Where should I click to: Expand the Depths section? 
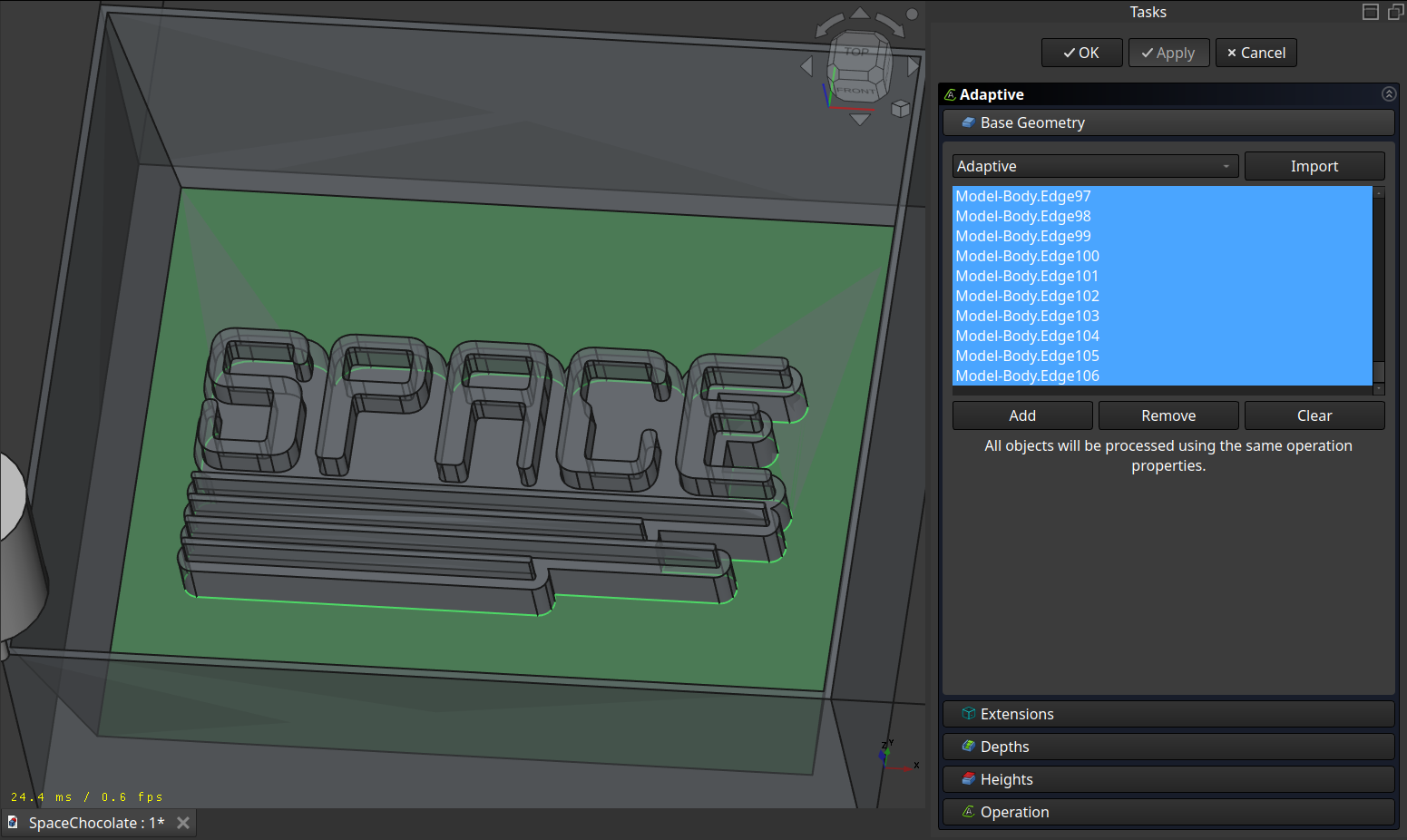[1168, 747]
